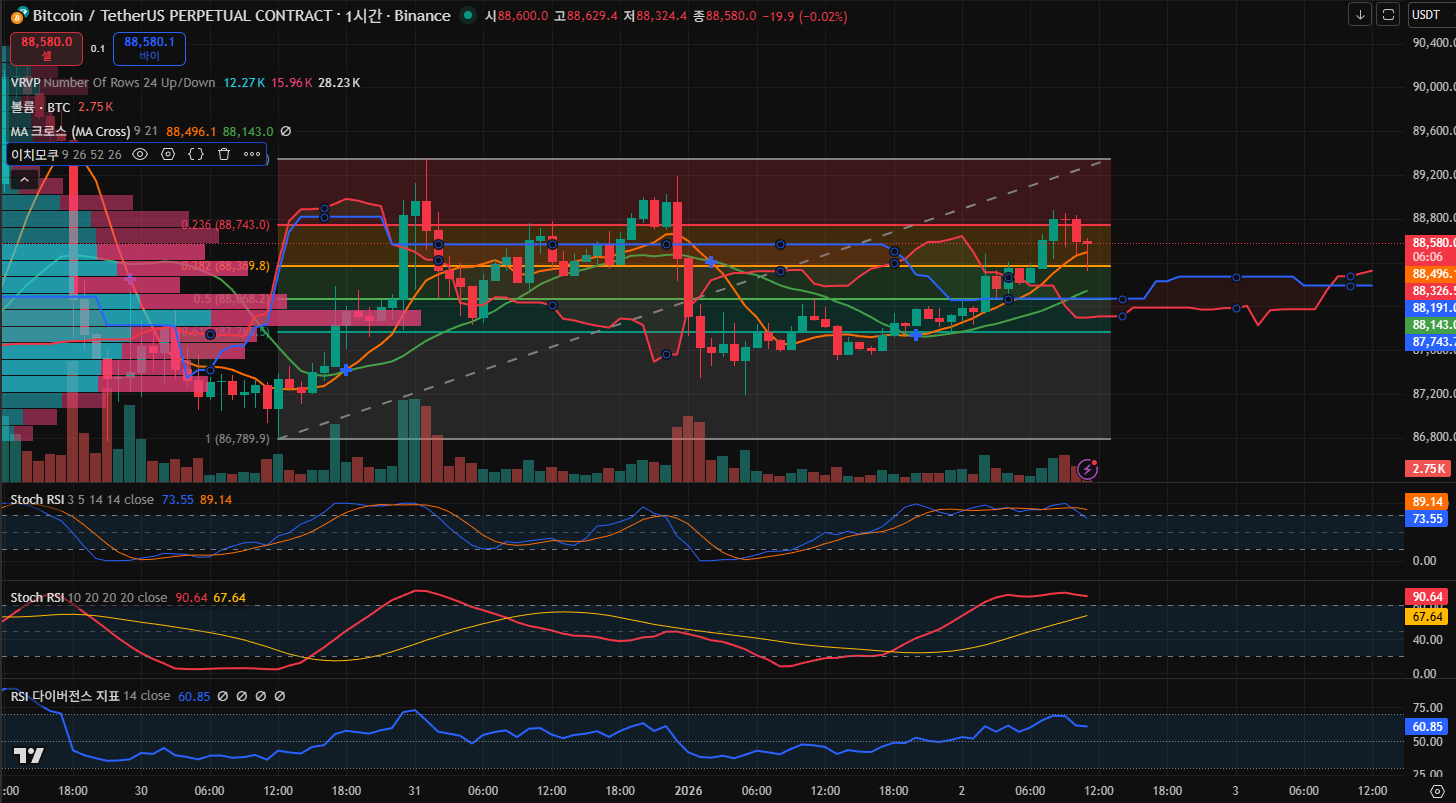Hide the Ichimoku indicator with eye icon

pyautogui.click(x=140, y=154)
